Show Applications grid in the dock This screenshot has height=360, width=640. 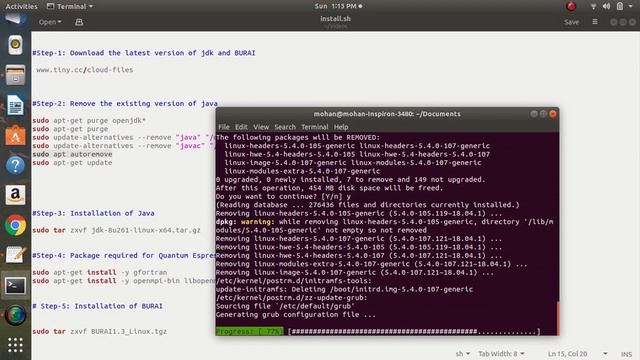[15, 345]
